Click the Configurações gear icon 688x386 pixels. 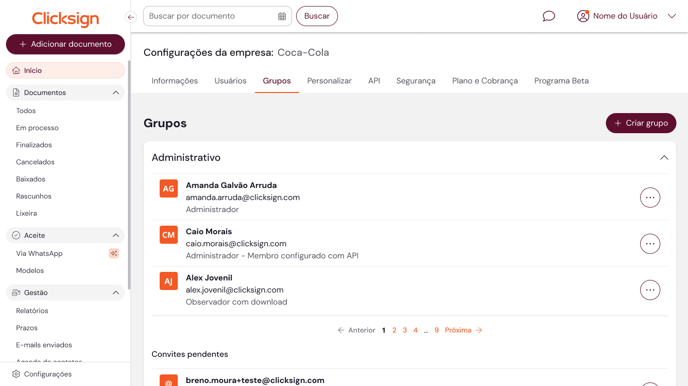(16, 374)
